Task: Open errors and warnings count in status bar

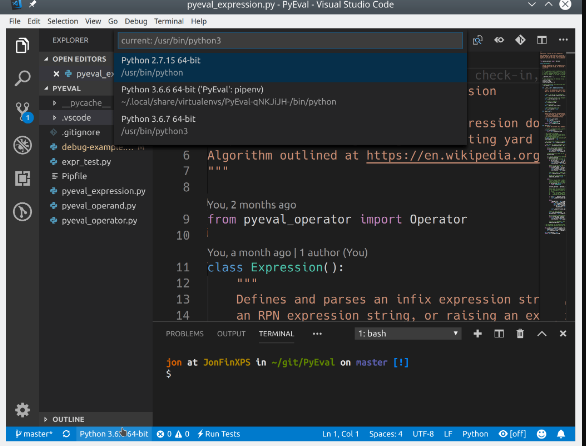Action: [173, 434]
